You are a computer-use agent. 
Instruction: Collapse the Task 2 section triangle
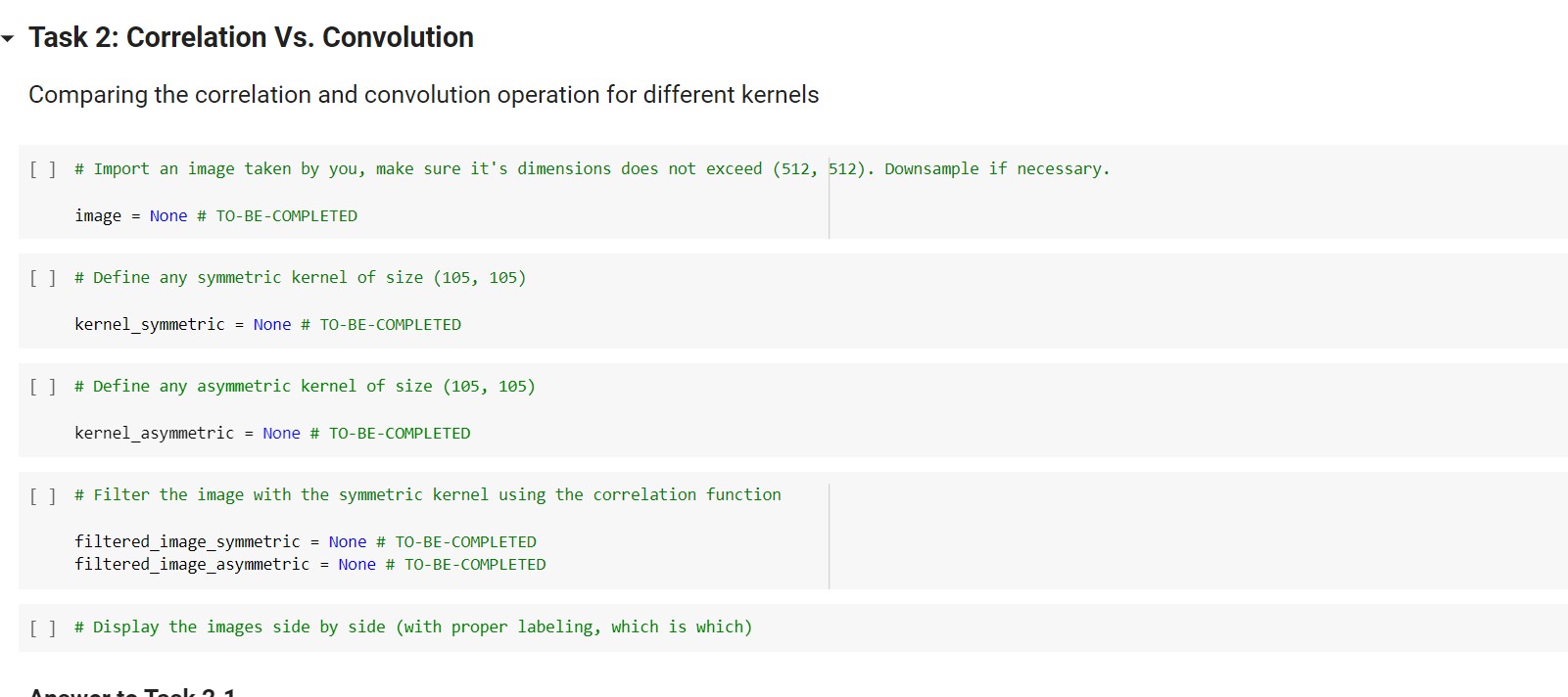(x=9, y=39)
